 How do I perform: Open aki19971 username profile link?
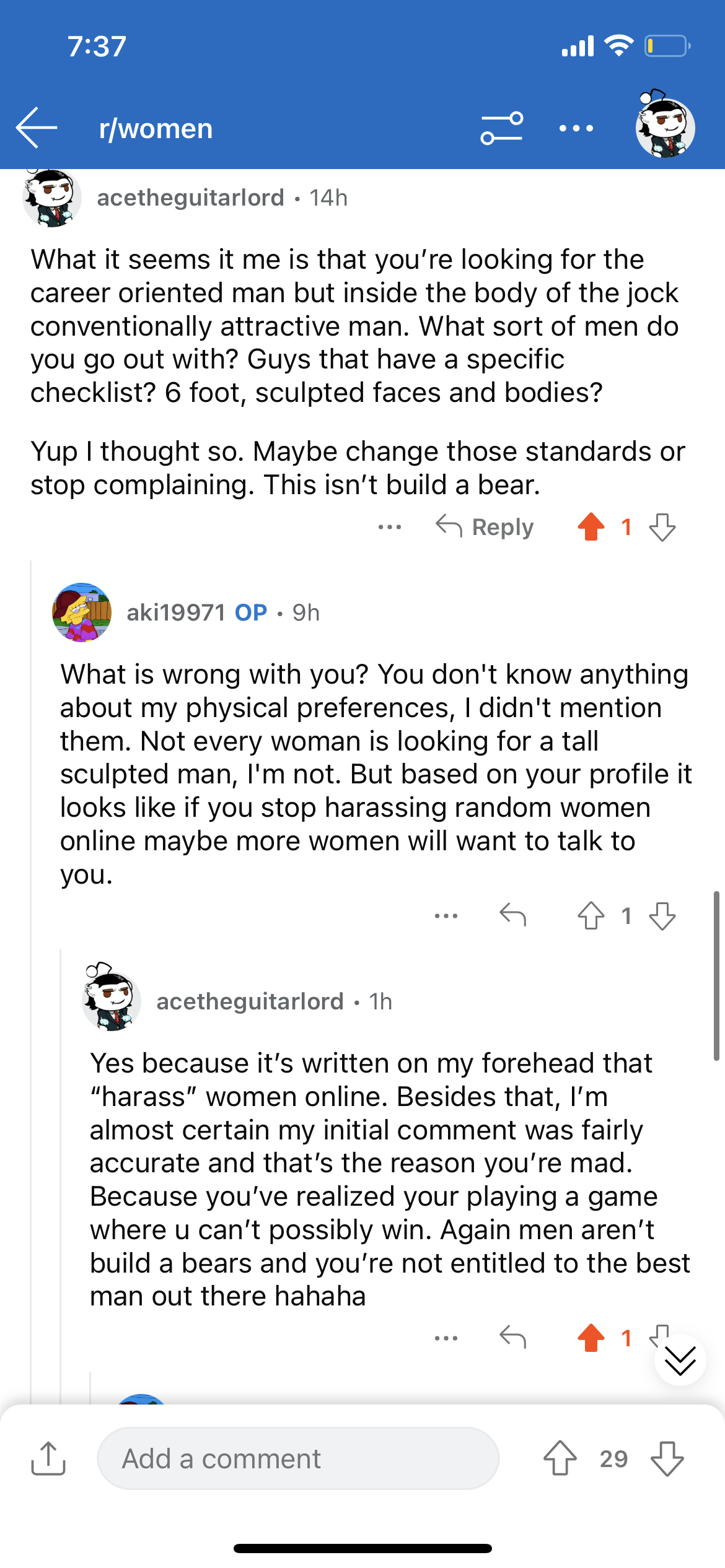click(x=176, y=612)
